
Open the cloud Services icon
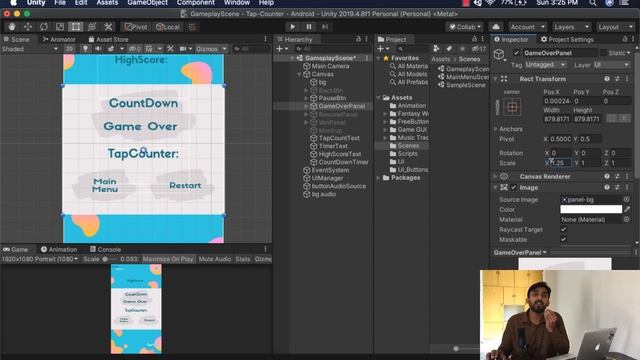point(496,27)
